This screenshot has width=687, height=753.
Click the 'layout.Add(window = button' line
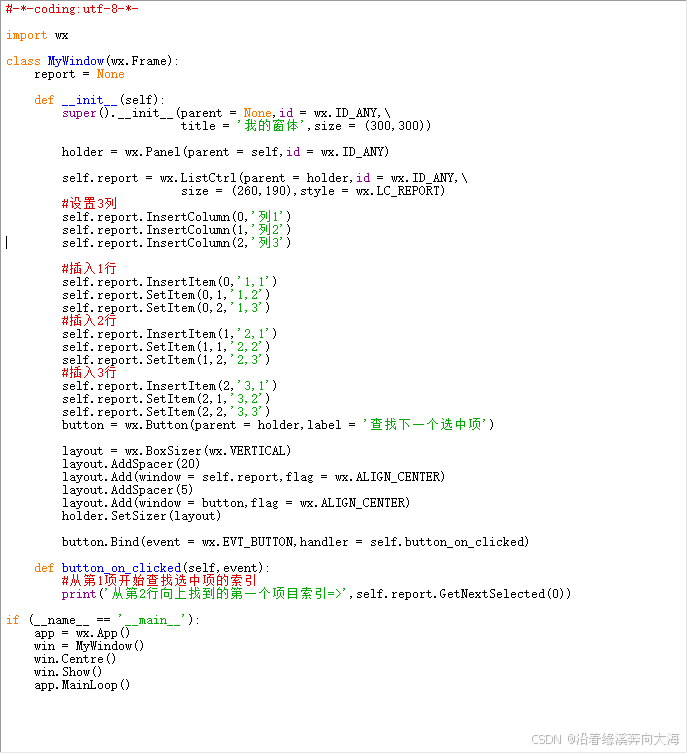point(236,502)
